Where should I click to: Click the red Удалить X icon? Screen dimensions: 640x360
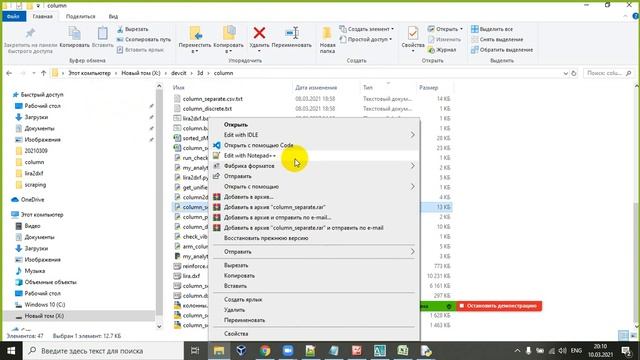pyautogui.click(x=259, y=33)
